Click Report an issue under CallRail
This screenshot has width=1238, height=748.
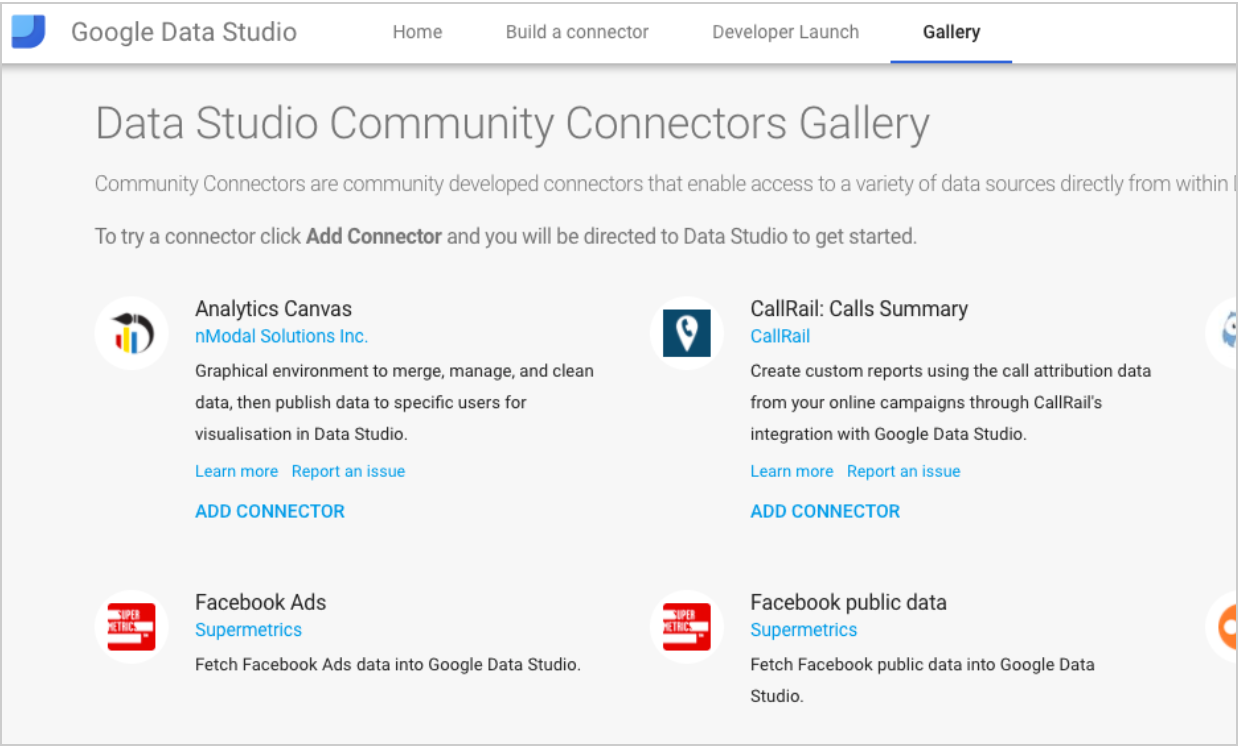[x=903, y=471]
